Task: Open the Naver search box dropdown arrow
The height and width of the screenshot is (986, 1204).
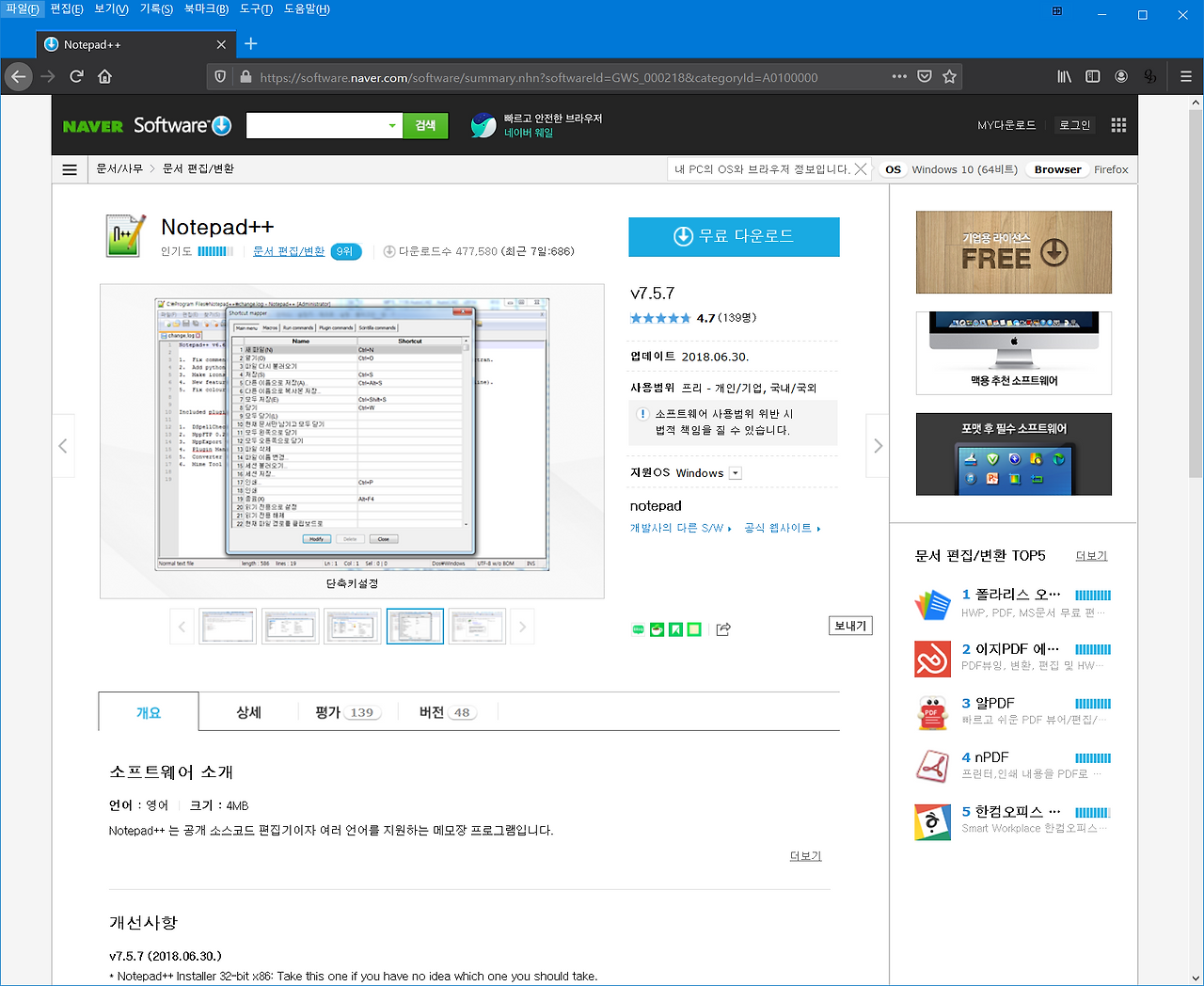Action: (393, 124)
